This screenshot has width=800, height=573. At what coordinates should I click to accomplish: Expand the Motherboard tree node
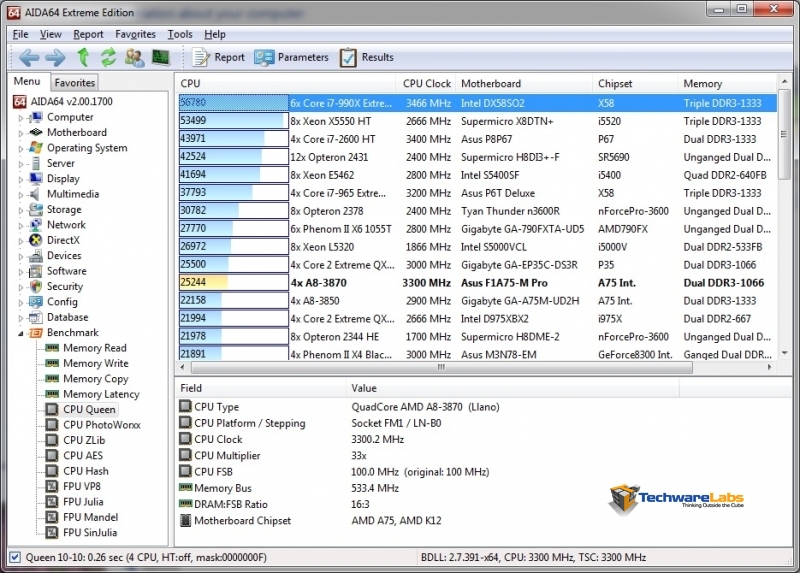point(20,133)
